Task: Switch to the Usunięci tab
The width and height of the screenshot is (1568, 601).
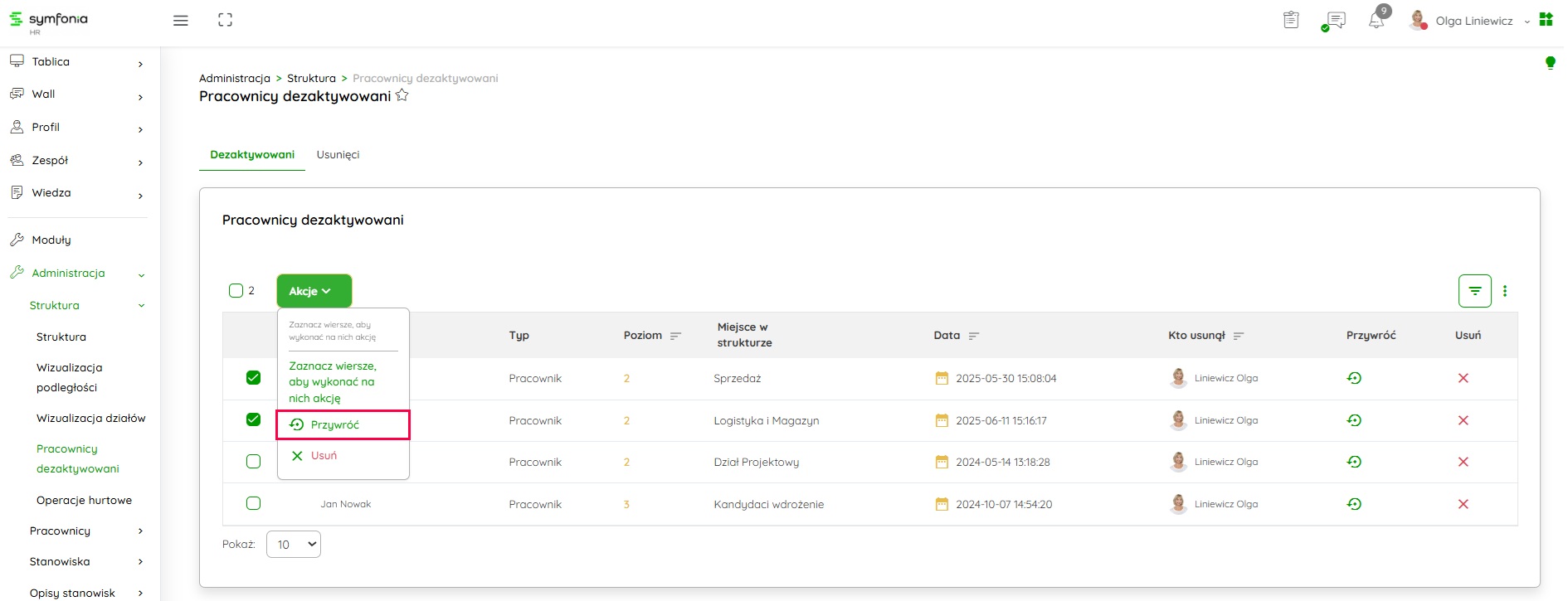Action: pos(338,155)
